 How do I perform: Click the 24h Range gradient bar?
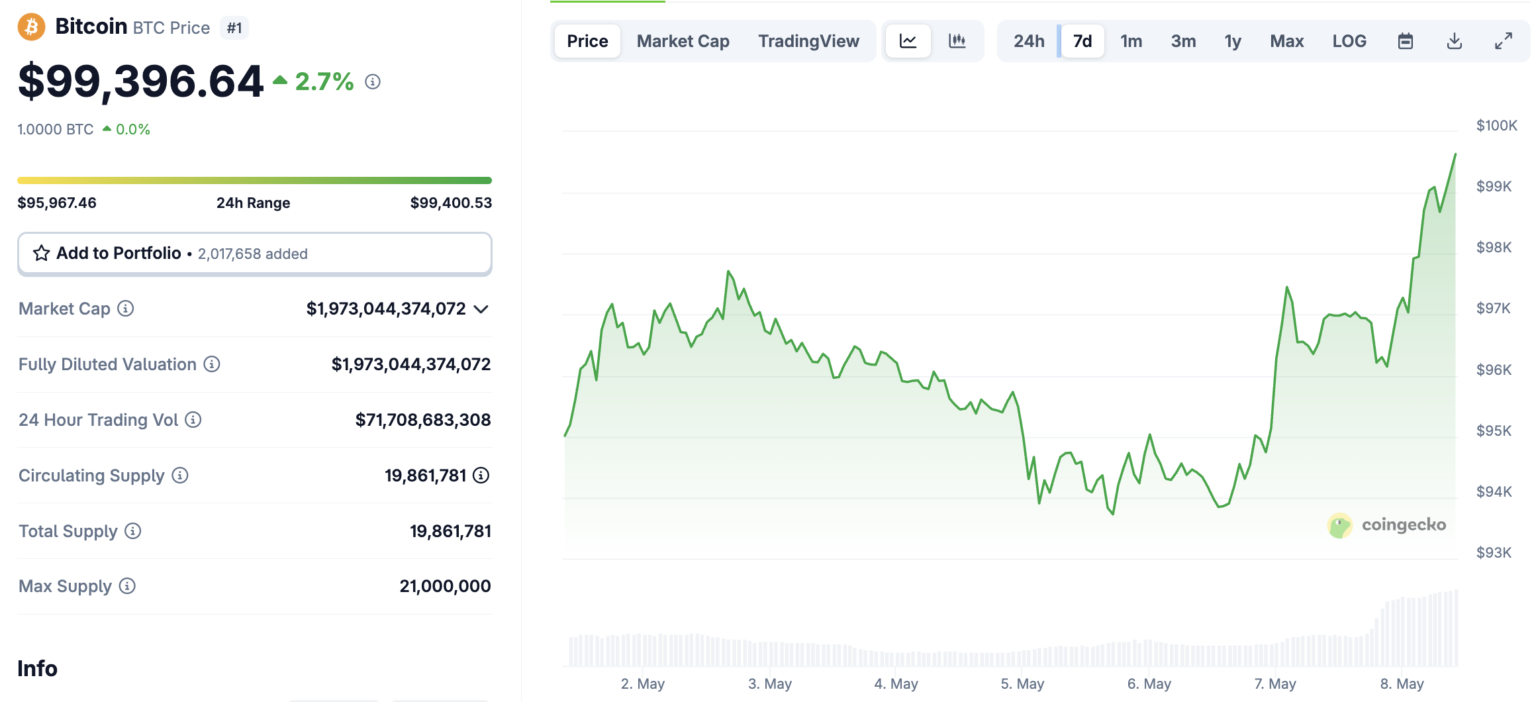click(x=254, y=180)
